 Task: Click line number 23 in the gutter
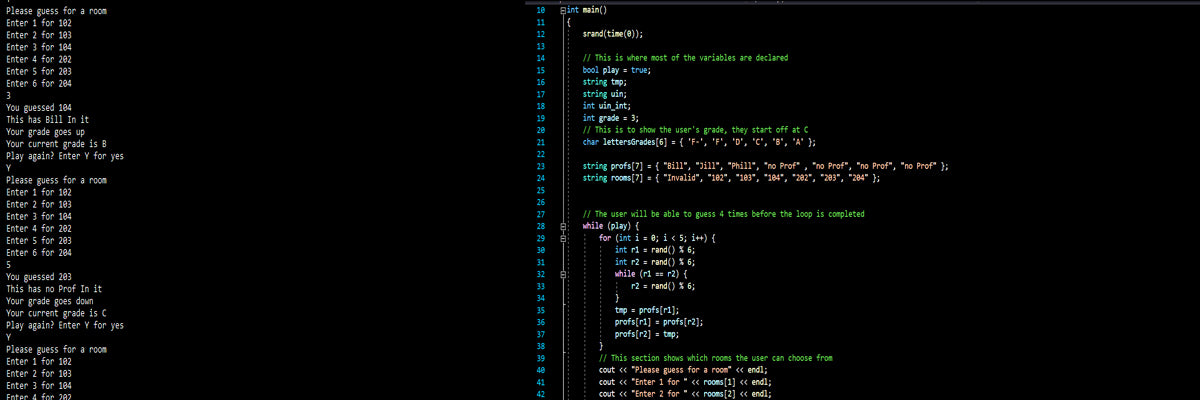tap(540, 165)
